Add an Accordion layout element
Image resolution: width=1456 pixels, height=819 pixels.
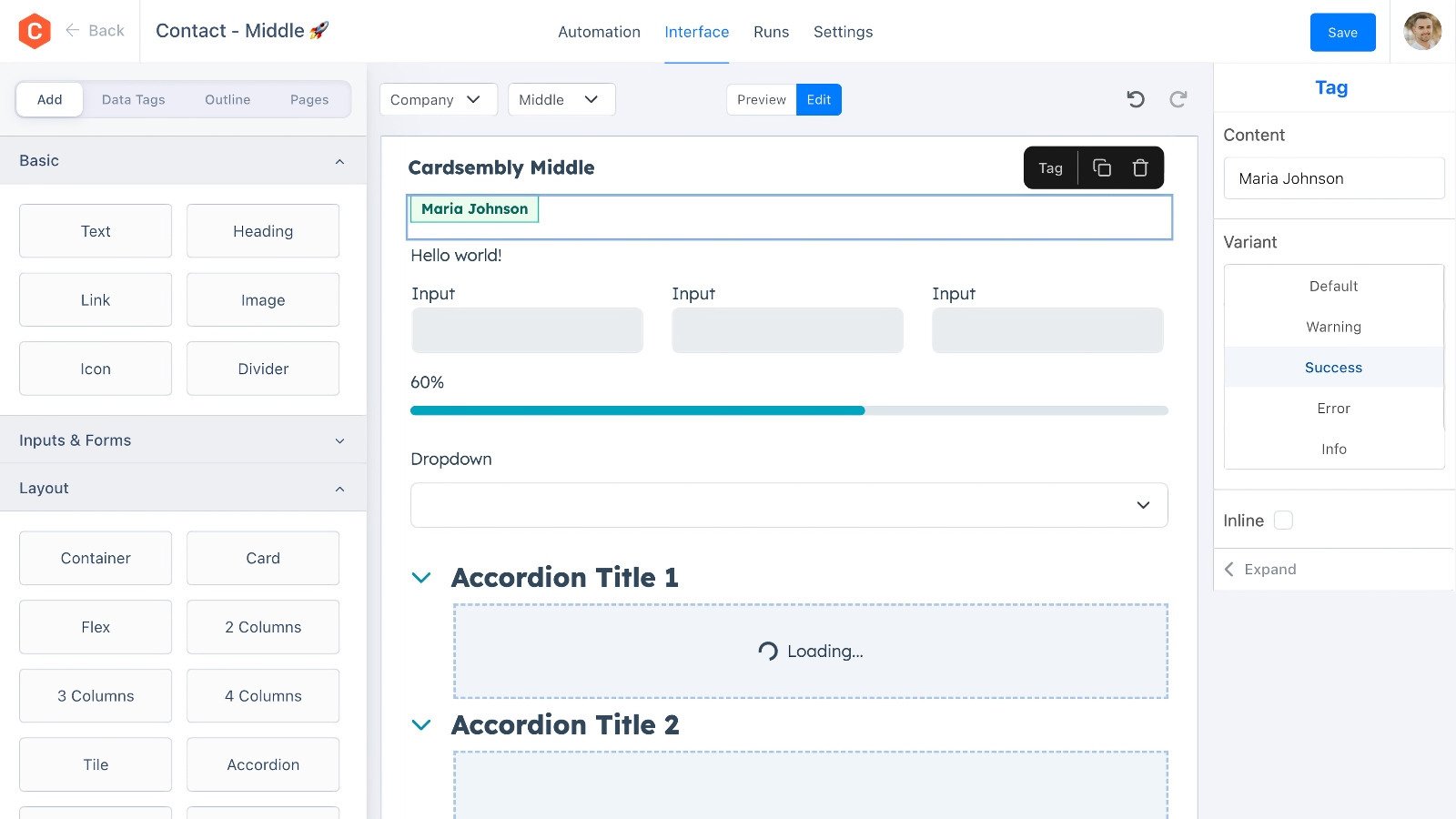point(263,764)
